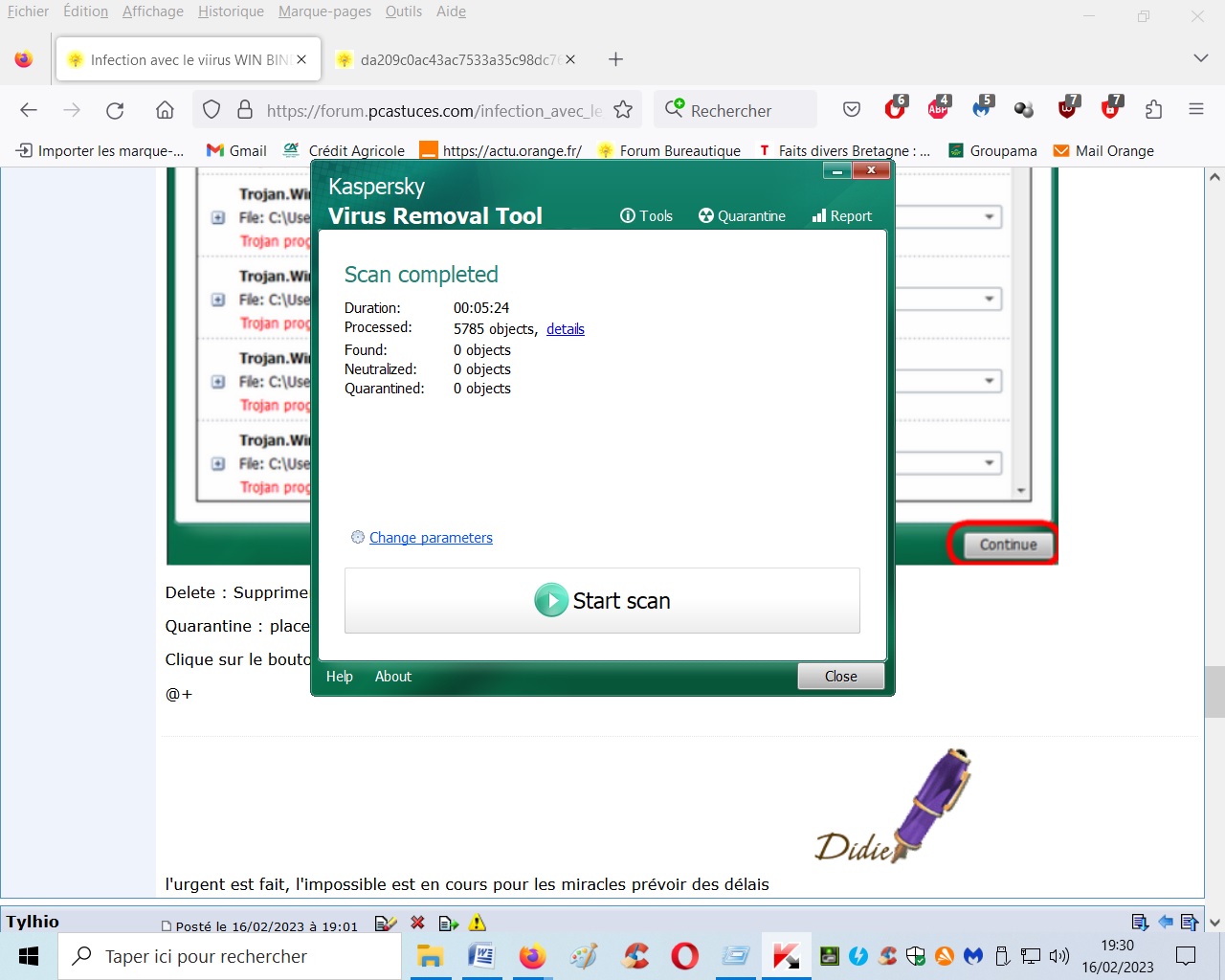The width and height of the screenshot is (1225, 980).
Task: List all tabs dropdown arrow
Action: (1201, 59)
